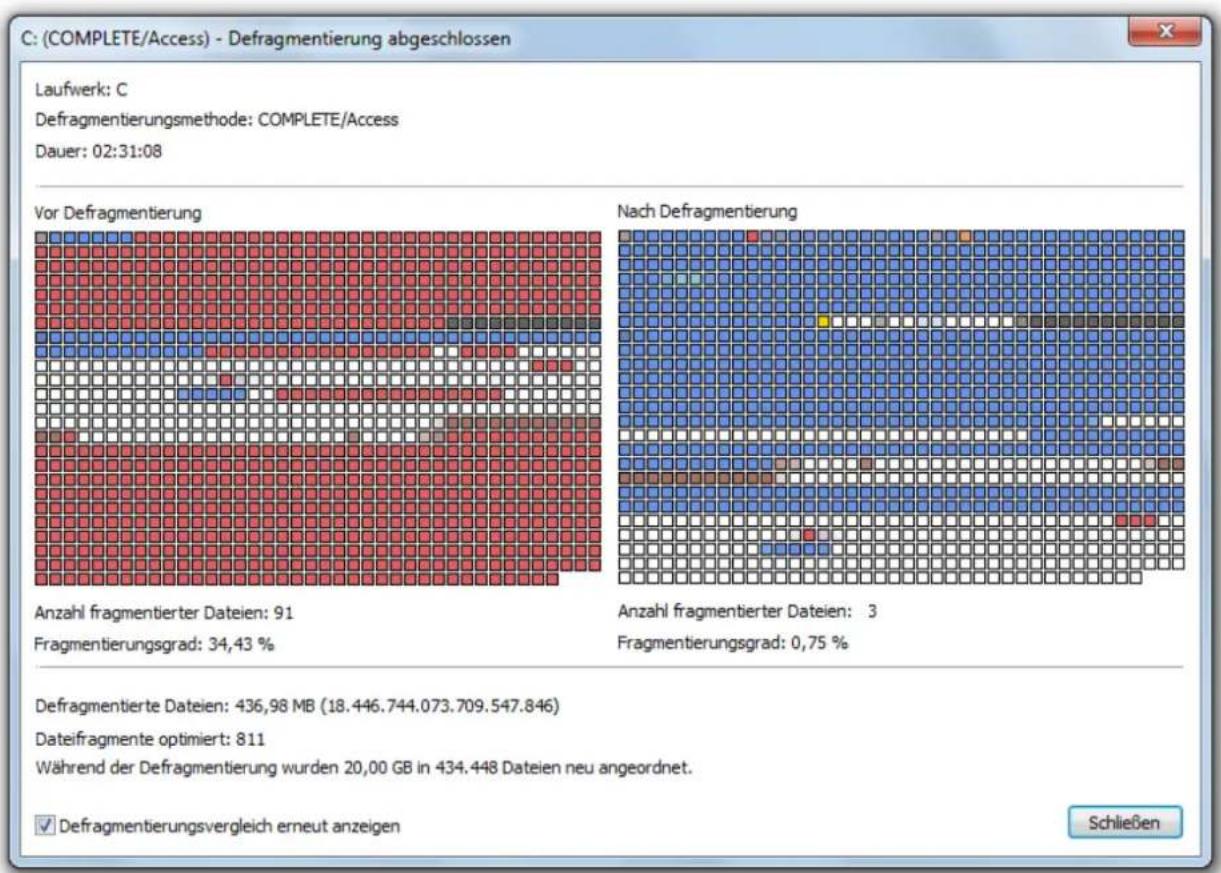The width and height of the screenshot is (1221, 873).
Task: Click Anzahl fragmentierter Dateien: 91
Action: tap(163, 612)
